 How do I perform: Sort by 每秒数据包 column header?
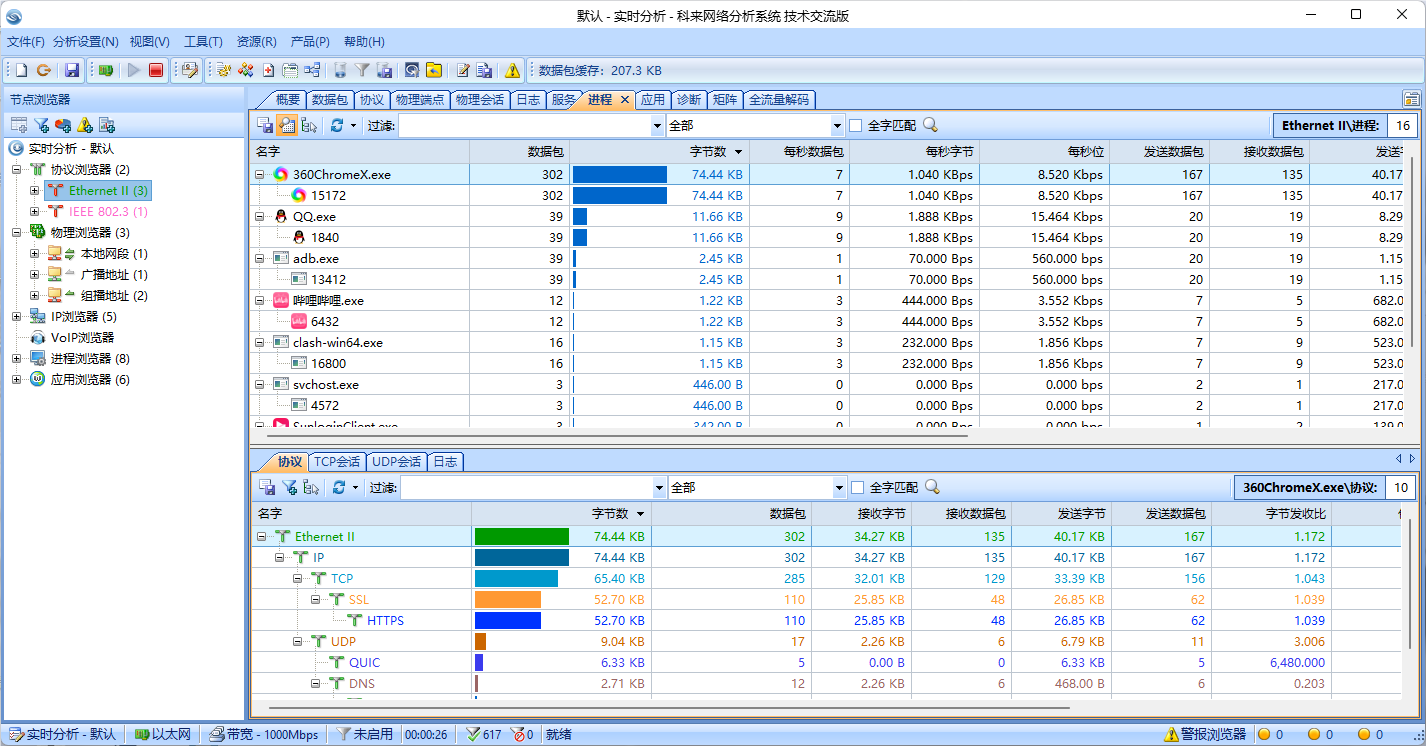click(800, 151)
